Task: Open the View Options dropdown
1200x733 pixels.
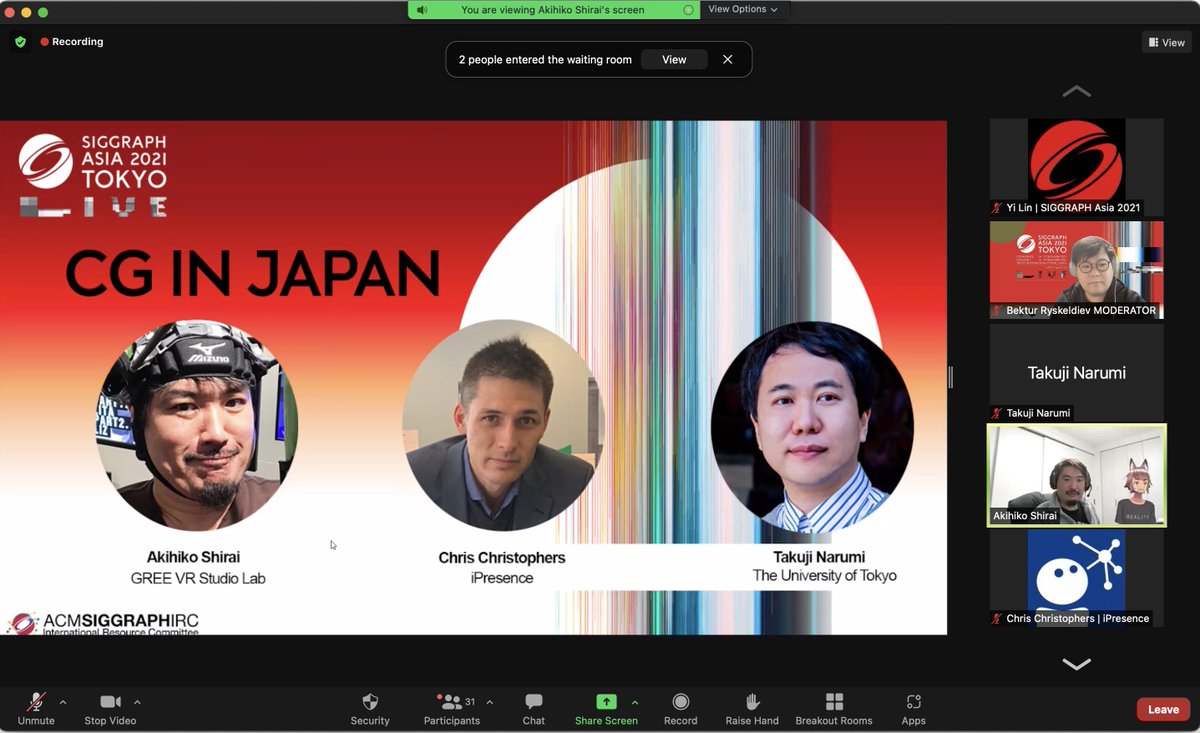Action: (743, 9)
